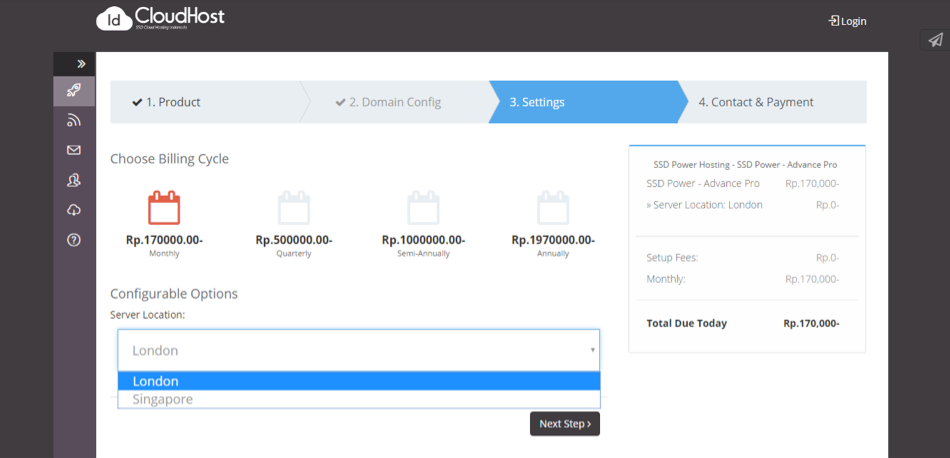Click the Configurable Options heading
Viewport: 950px width, 458px height.
coord(174,294)
